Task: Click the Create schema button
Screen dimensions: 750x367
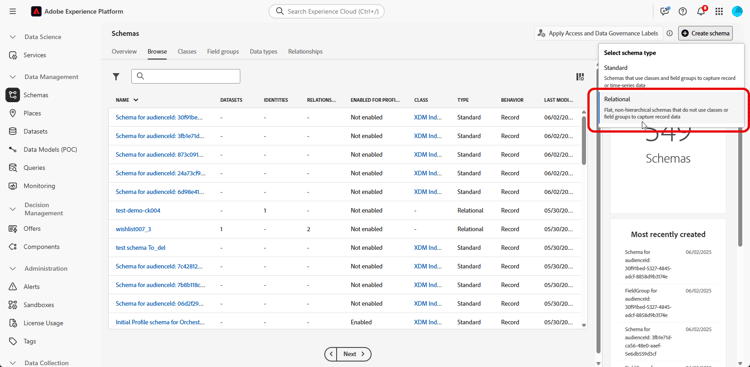Action: coord(706,33)
